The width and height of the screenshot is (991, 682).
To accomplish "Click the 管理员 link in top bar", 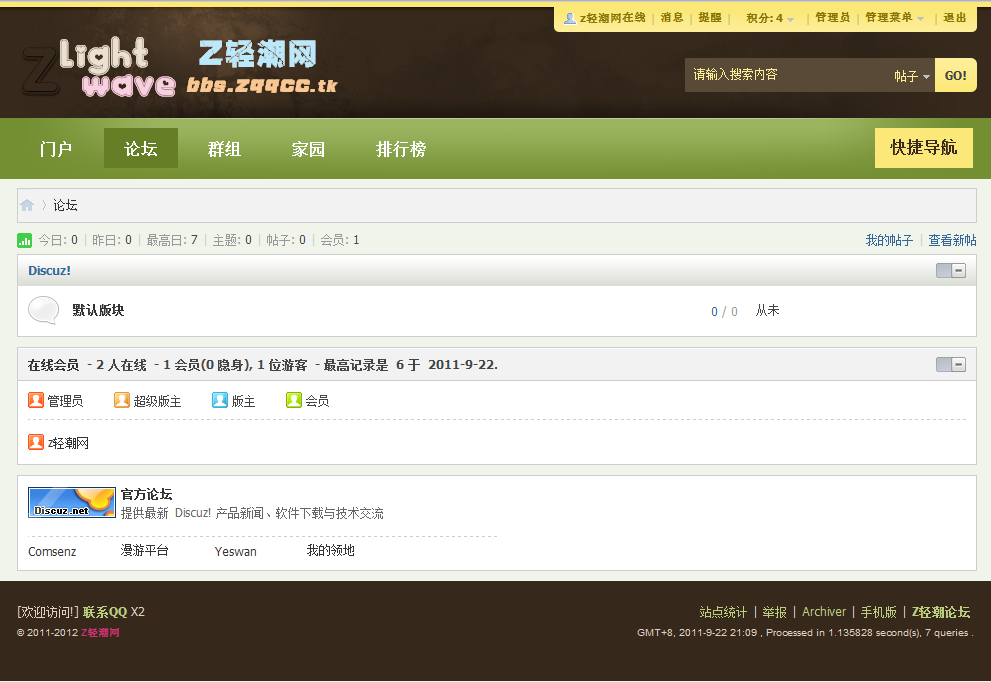I will pyautogui.click(x=832, y=18).
